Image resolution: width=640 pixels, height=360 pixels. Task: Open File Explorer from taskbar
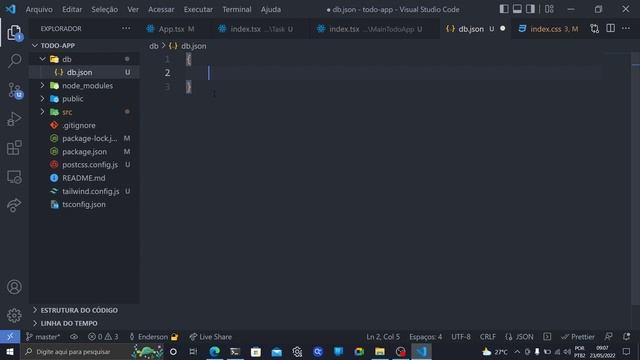[380, 351]
